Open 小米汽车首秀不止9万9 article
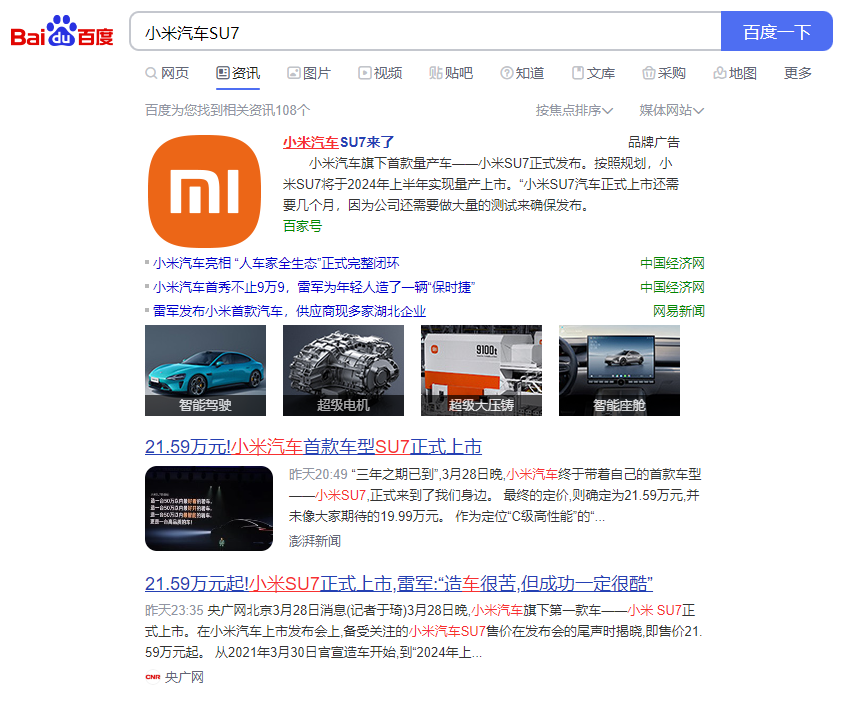This screenshot has height=701, width=842. click(x=314, y=287)
